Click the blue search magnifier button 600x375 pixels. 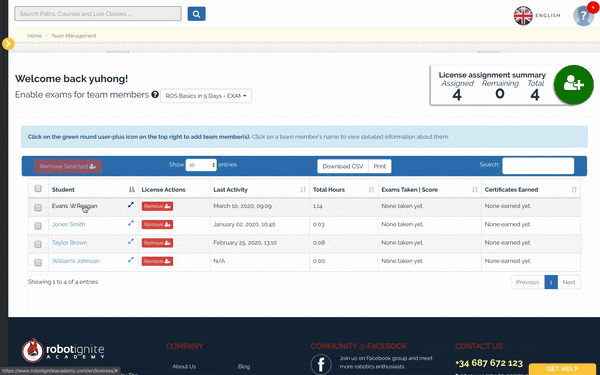[196, 14]
